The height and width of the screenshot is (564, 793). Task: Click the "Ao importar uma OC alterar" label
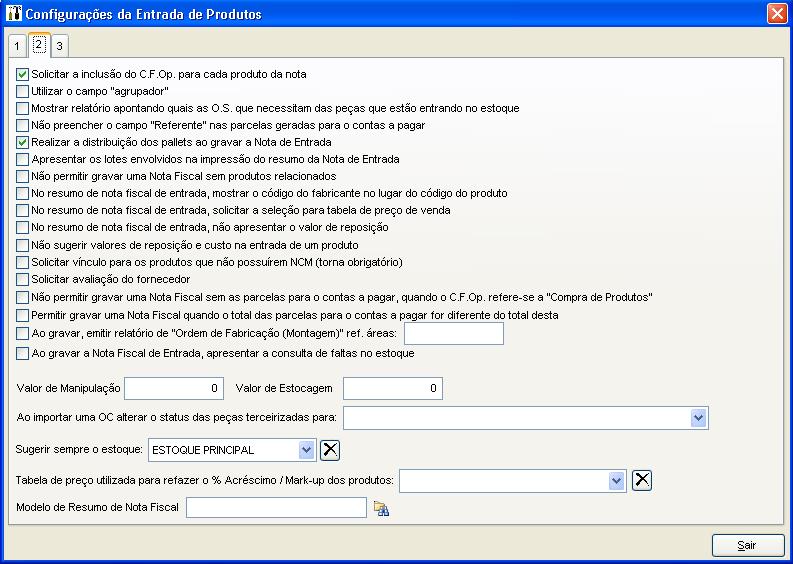(x=177, y=418)
